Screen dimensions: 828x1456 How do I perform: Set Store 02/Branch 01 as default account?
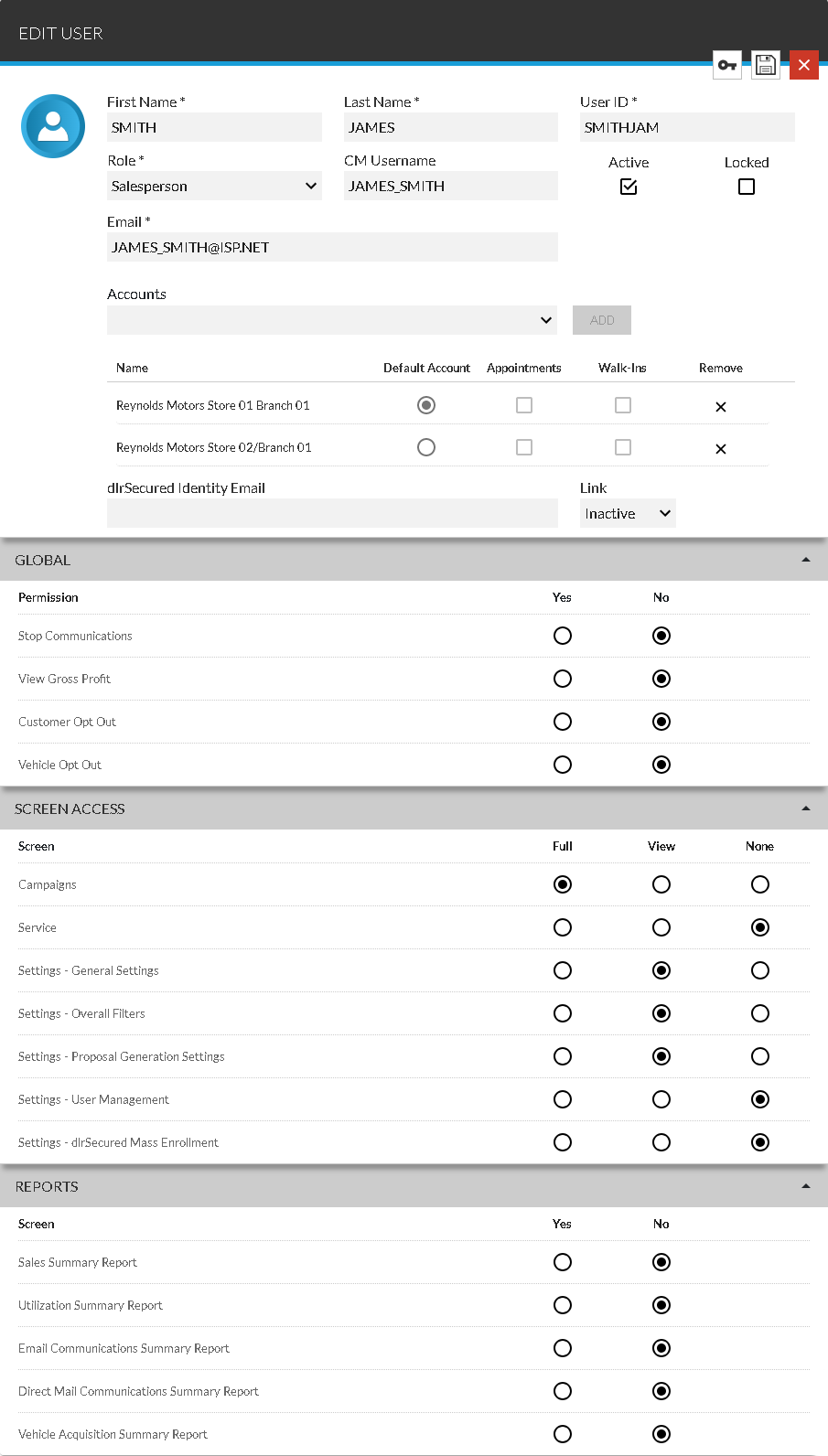pos(426,447)
